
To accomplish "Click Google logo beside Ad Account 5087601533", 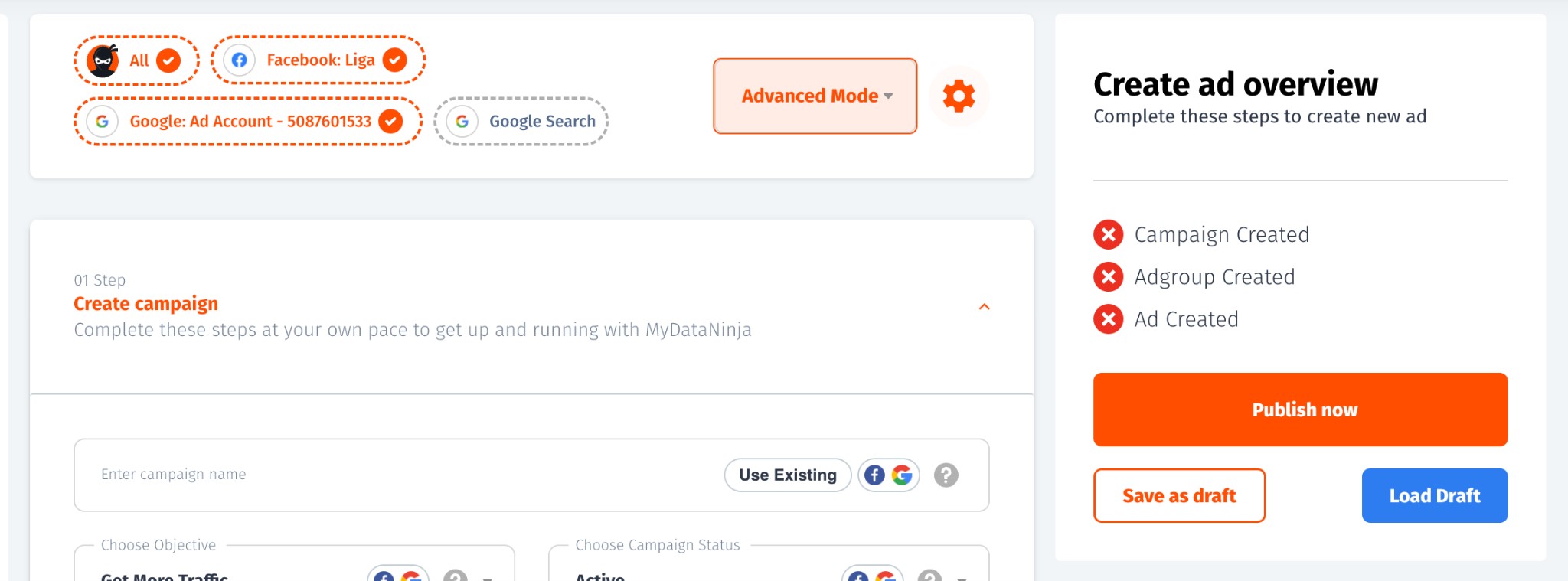I will click(x=103, y=122).
